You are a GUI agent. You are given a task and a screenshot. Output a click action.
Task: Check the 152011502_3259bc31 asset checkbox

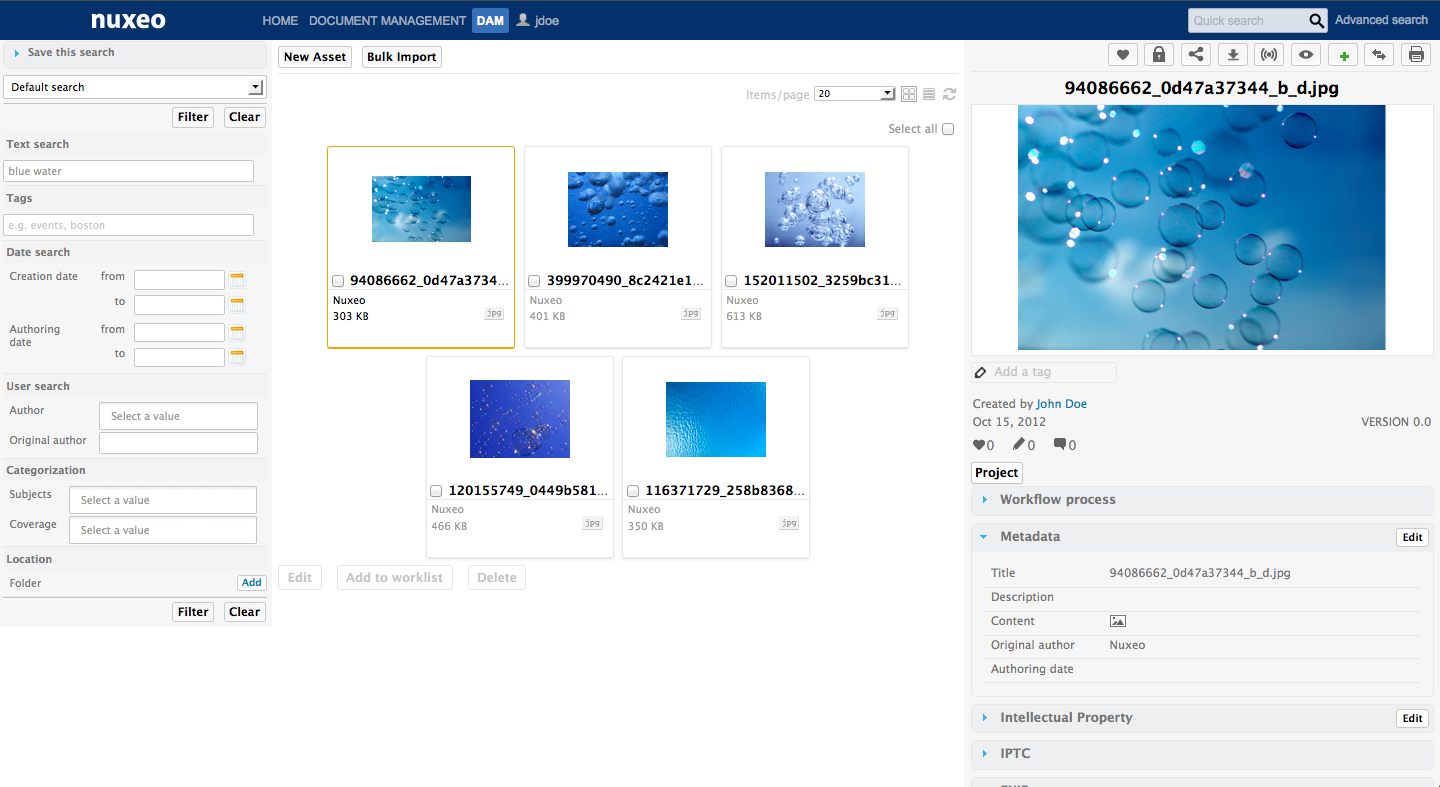(731, 281)
